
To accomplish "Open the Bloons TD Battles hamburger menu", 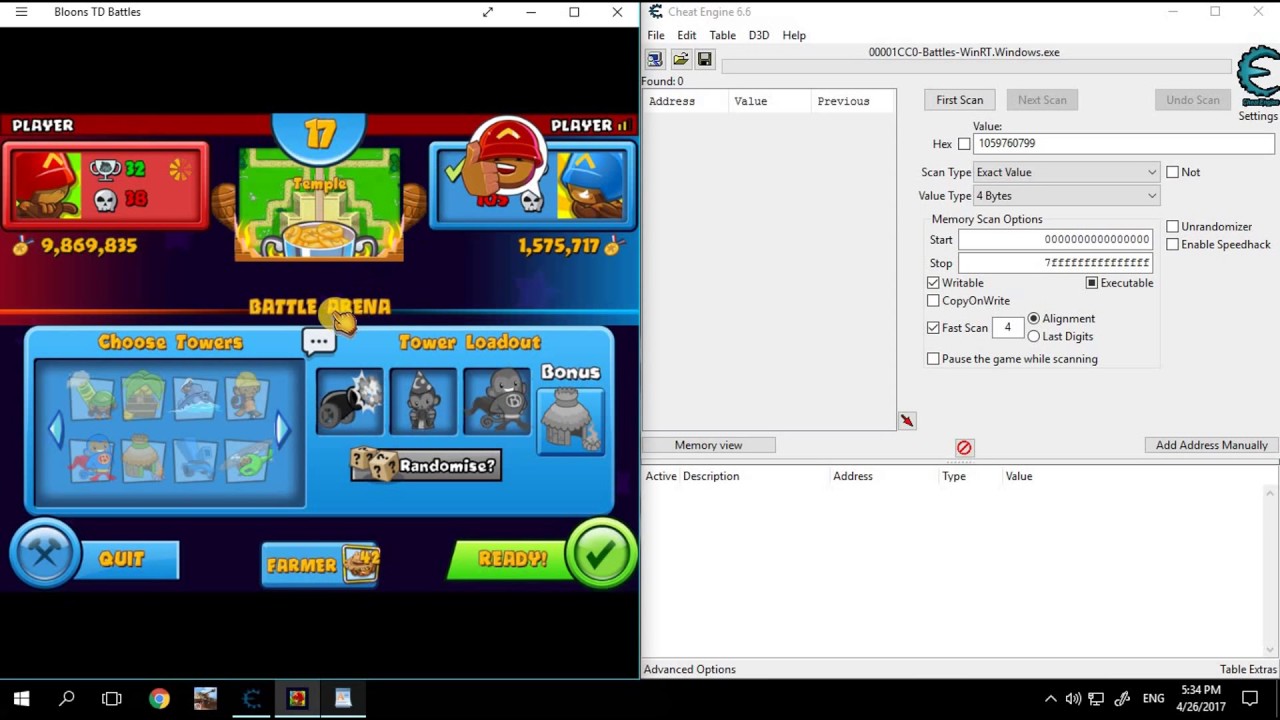I will pyautogui.click(x=21, y=12).
